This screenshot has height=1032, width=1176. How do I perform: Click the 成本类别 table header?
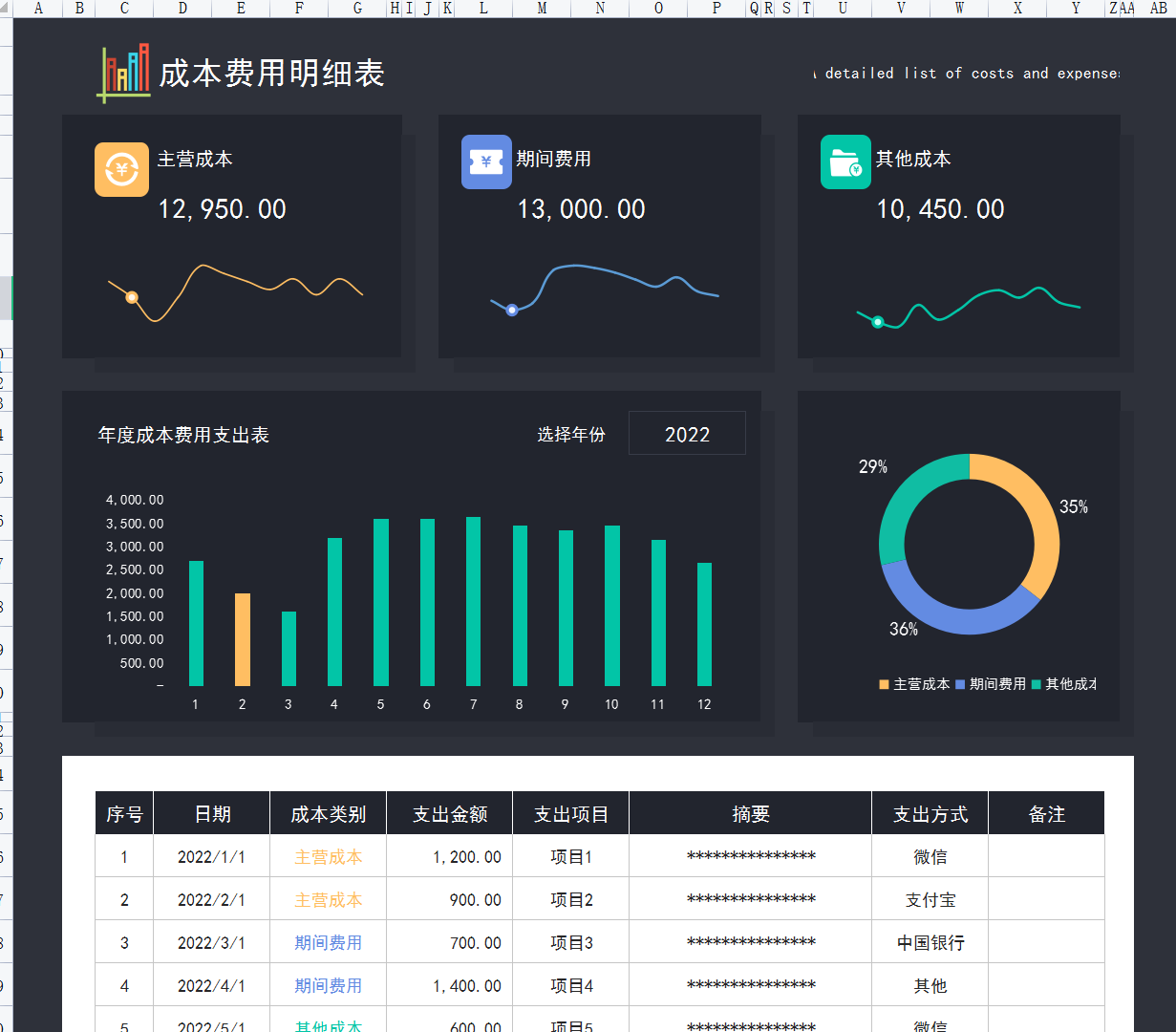[x=328, y=812]
